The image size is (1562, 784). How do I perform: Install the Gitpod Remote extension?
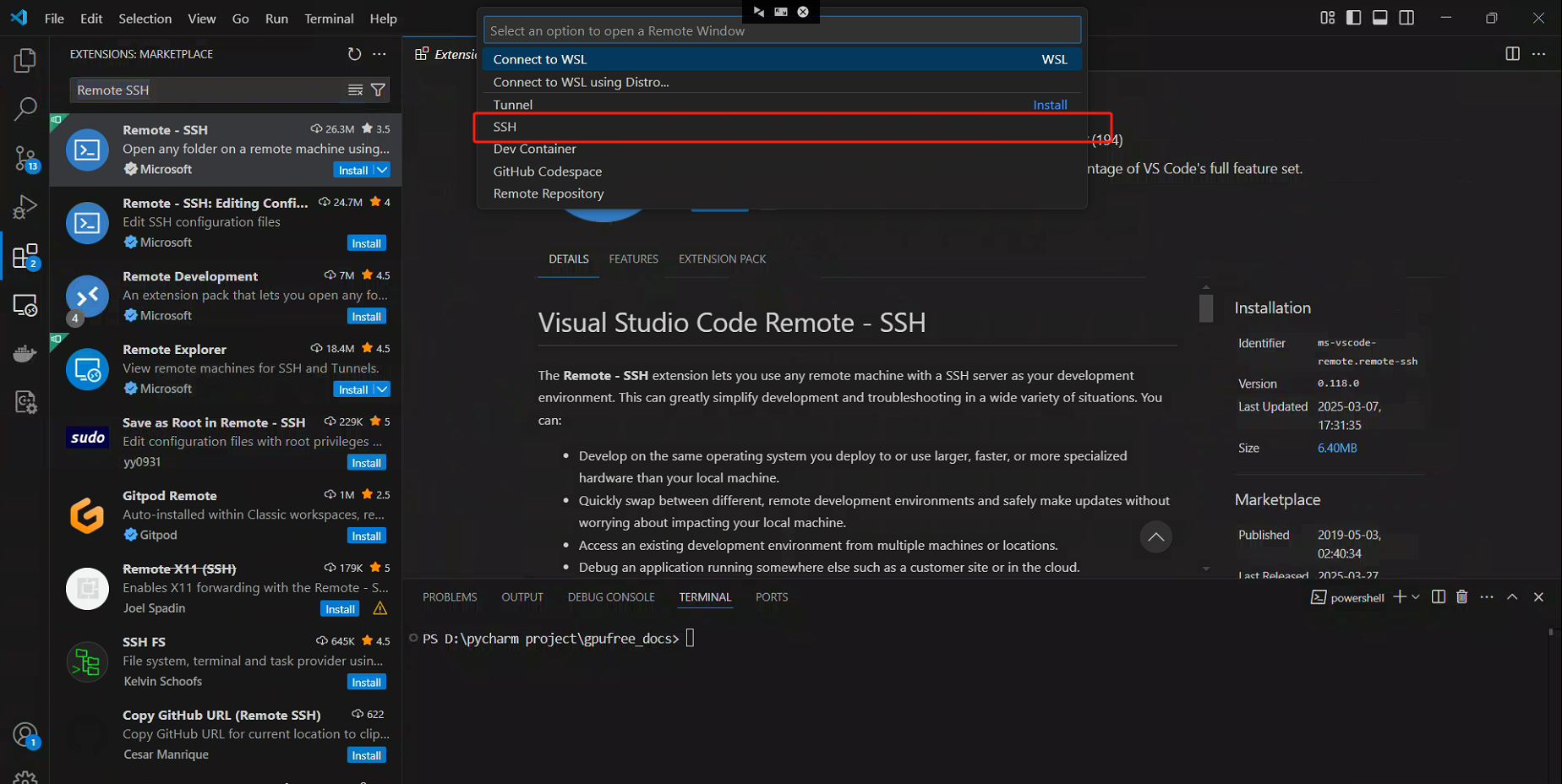click(367, 536)
